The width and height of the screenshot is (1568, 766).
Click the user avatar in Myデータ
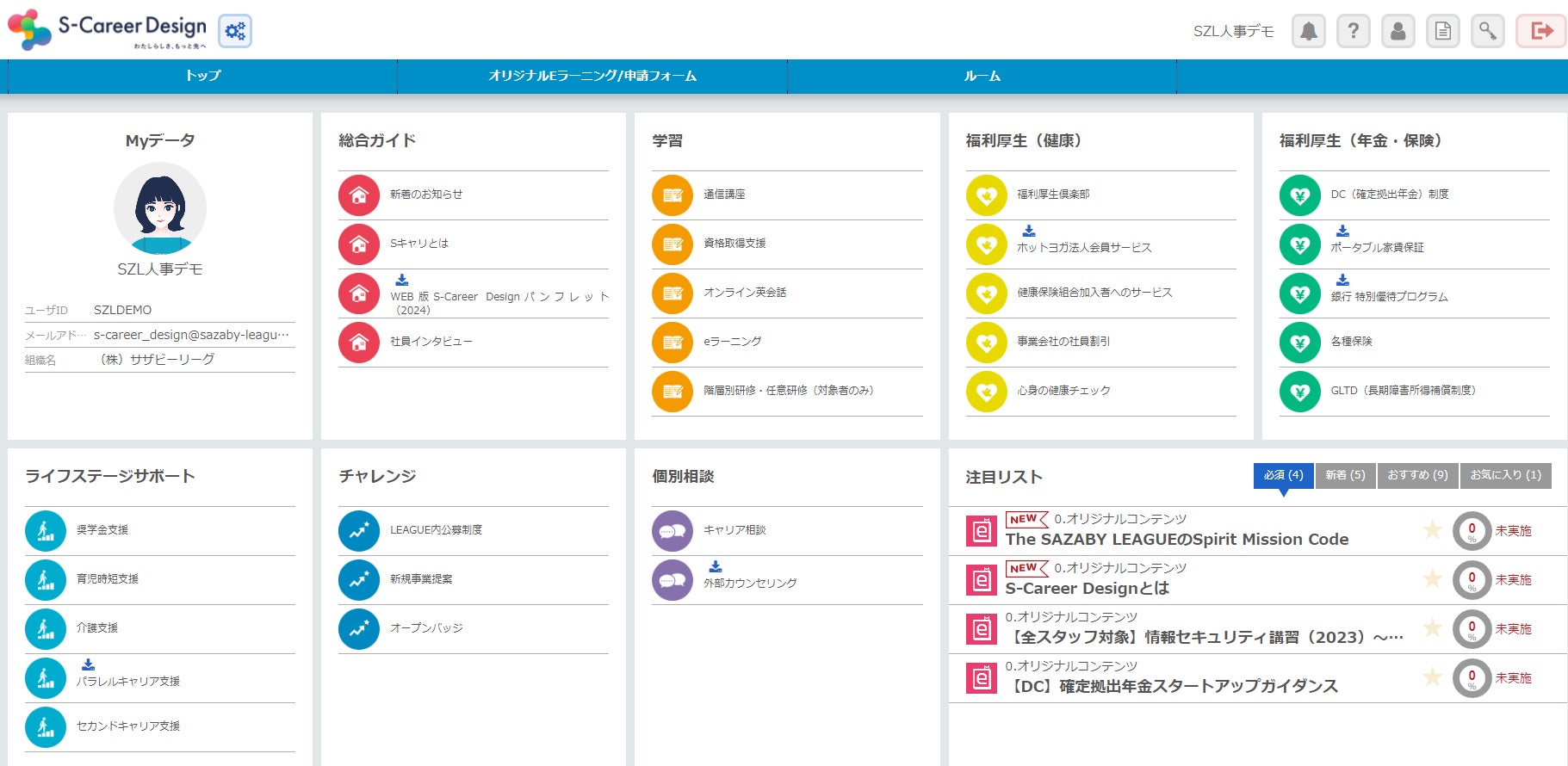pos(160,208)
